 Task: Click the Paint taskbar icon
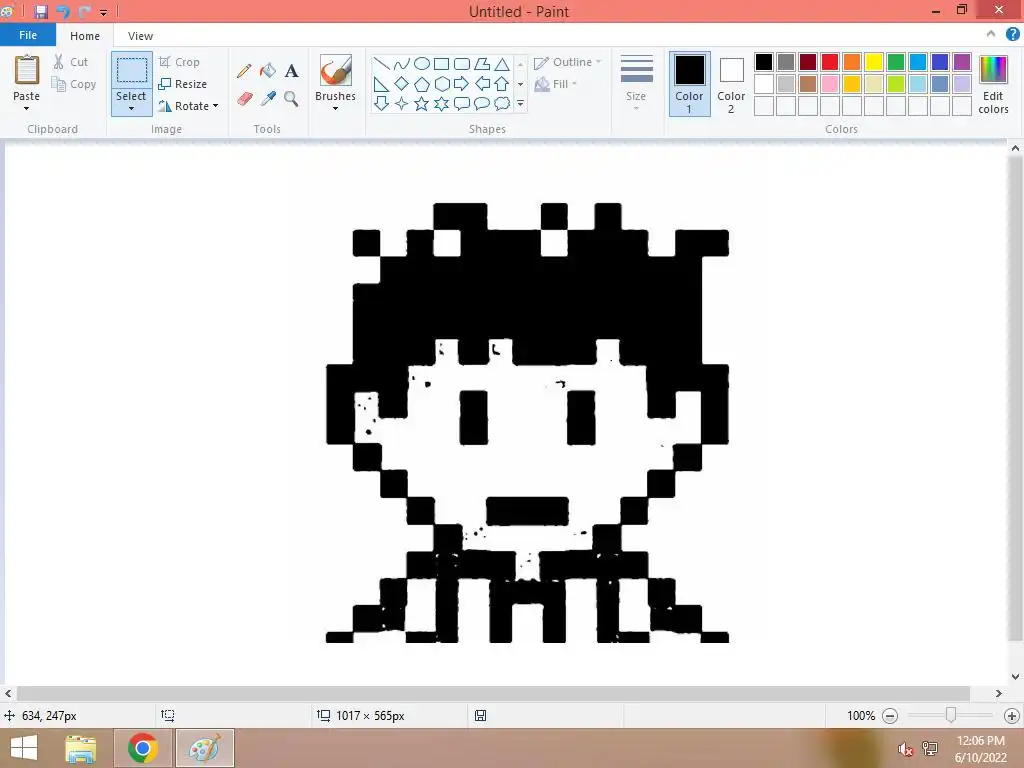[204, 748]
